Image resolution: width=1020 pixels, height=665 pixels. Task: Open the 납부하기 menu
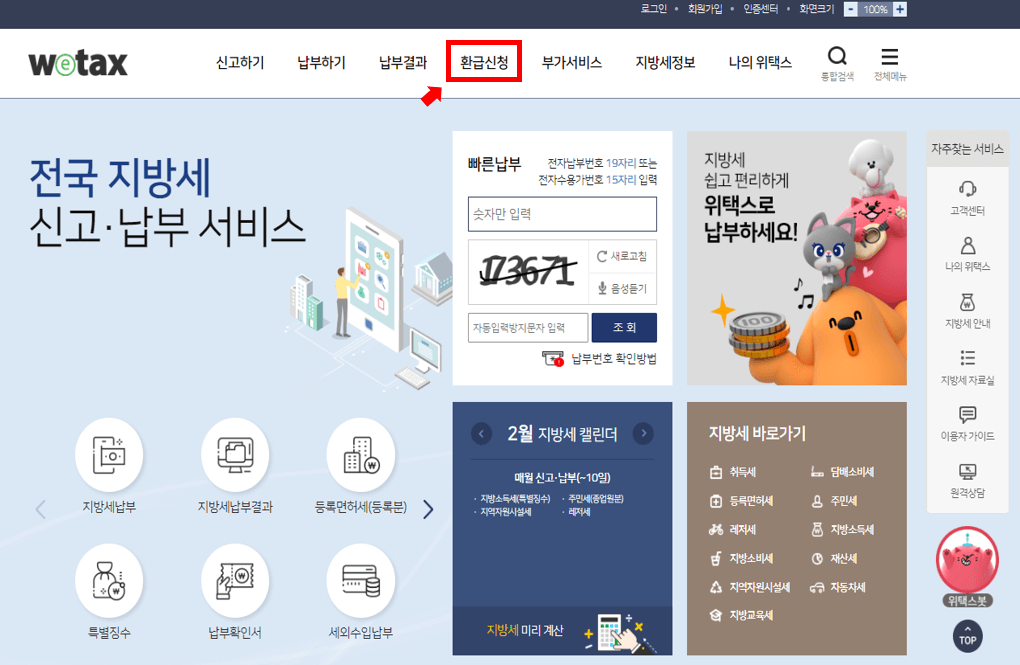(x=320, y=62)
